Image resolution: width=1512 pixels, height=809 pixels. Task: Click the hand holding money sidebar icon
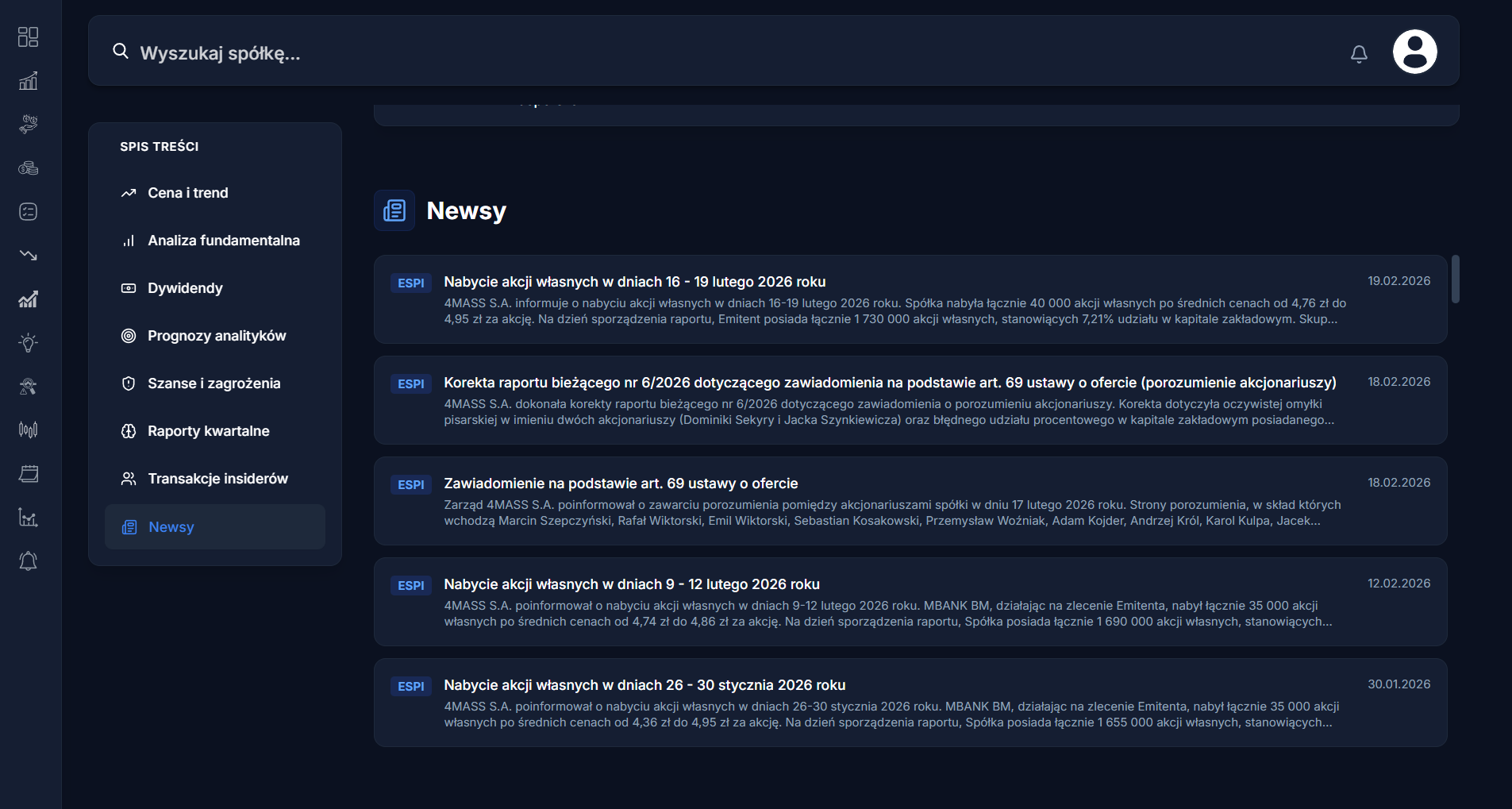29,125
